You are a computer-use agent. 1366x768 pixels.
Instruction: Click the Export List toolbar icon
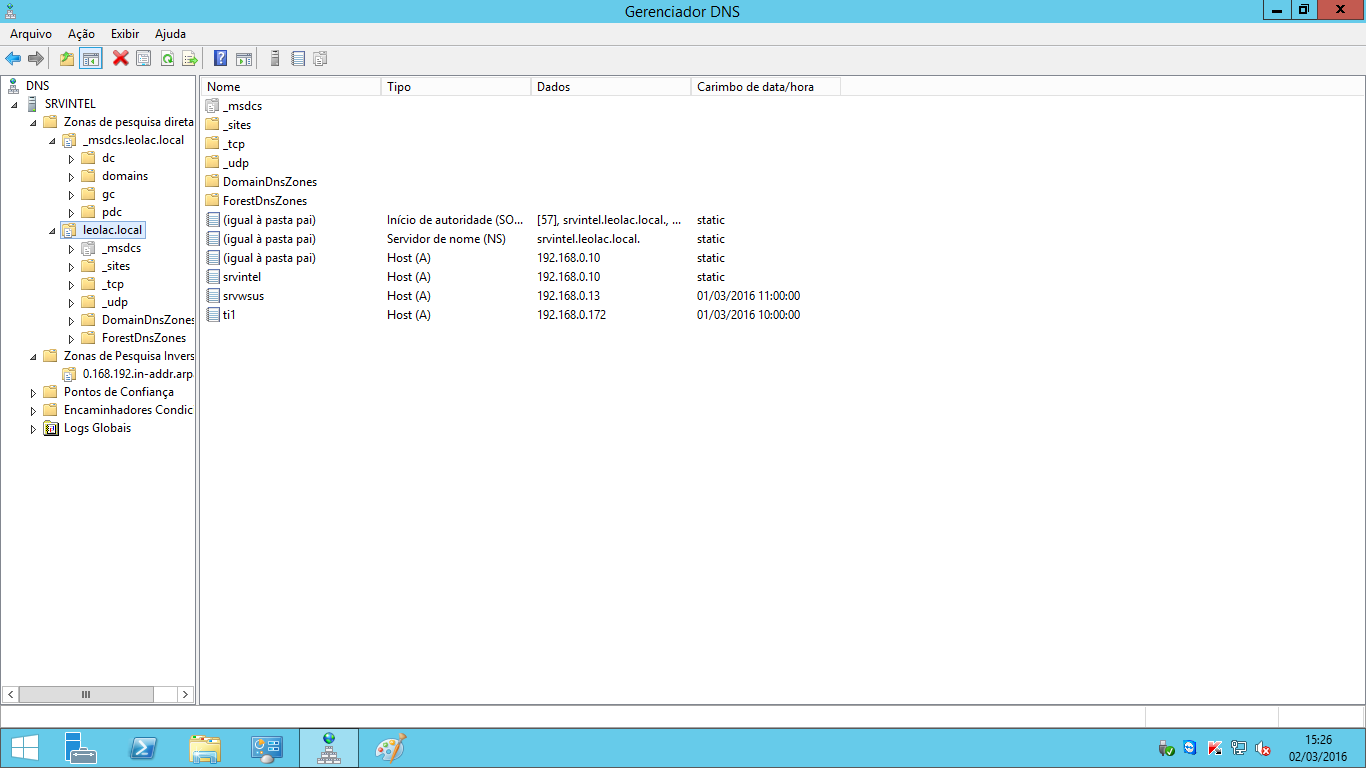tap(190, 59)
